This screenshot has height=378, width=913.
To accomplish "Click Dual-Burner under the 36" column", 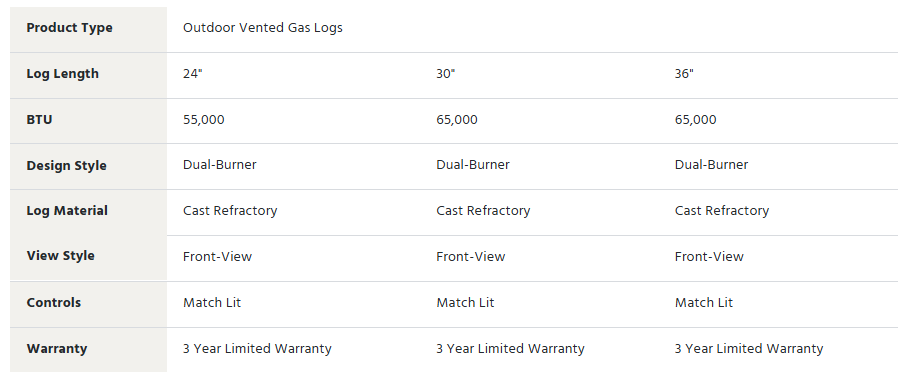I will click(x=711, y=165).
